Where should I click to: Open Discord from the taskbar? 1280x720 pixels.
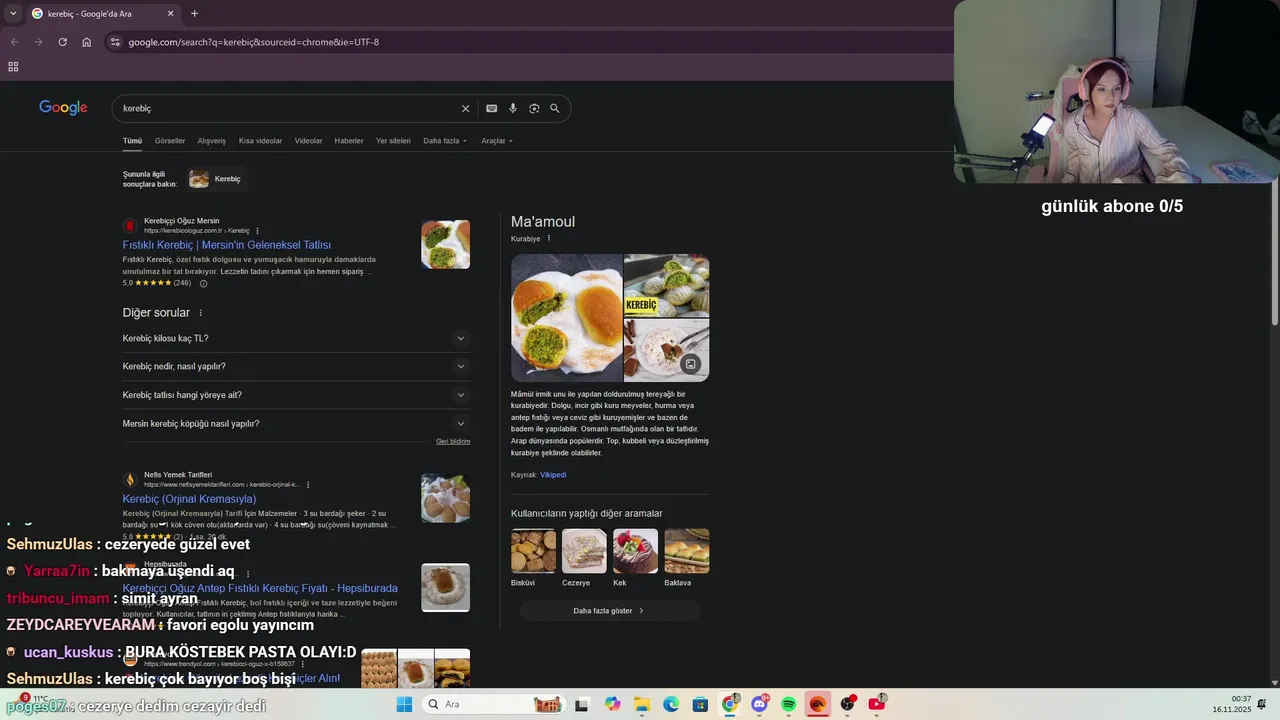tap(759, 704)
